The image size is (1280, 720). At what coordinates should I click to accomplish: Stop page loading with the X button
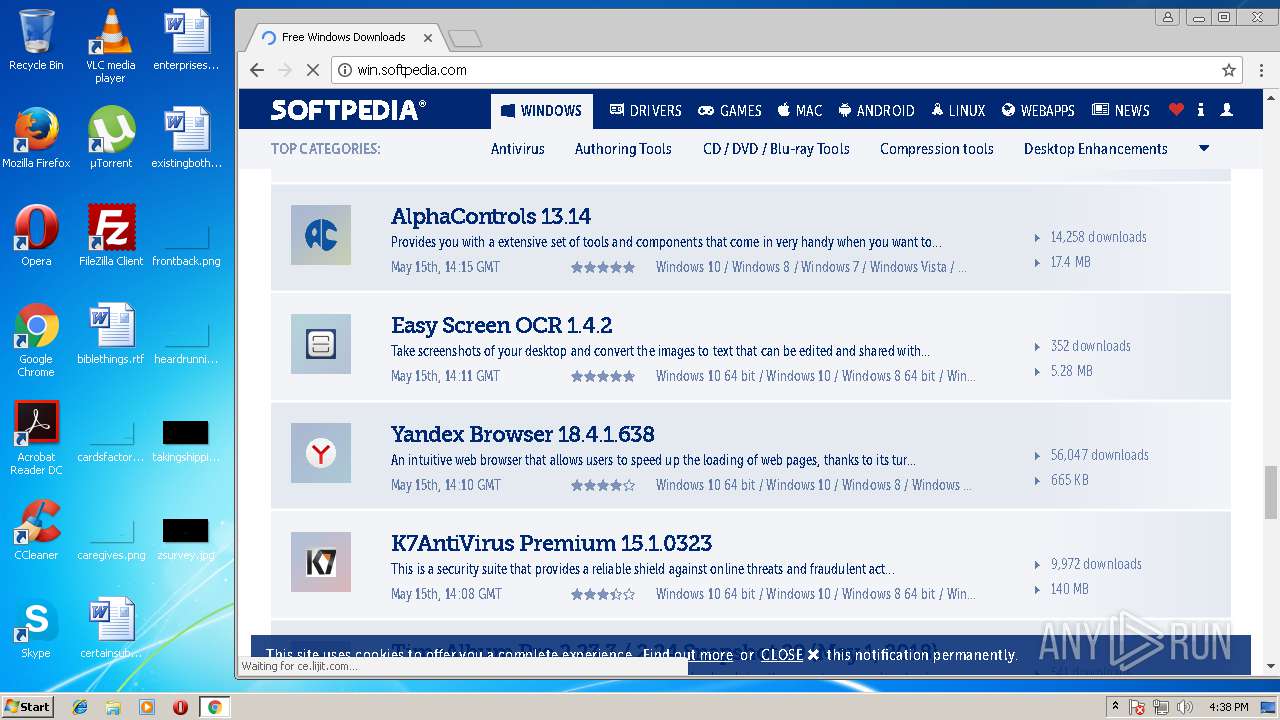click(x=312, y=70)
